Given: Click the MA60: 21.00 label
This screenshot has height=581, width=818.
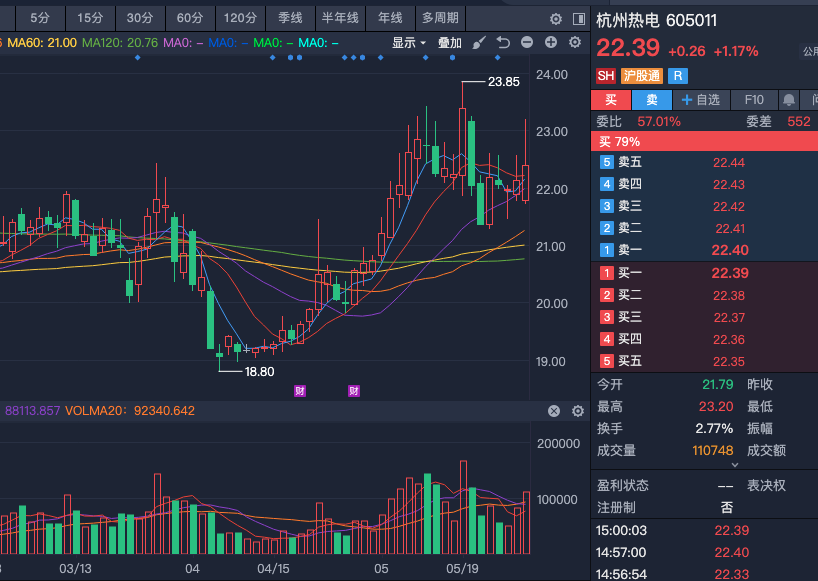Looking at the screenshot, I should (x=42, y=43).
